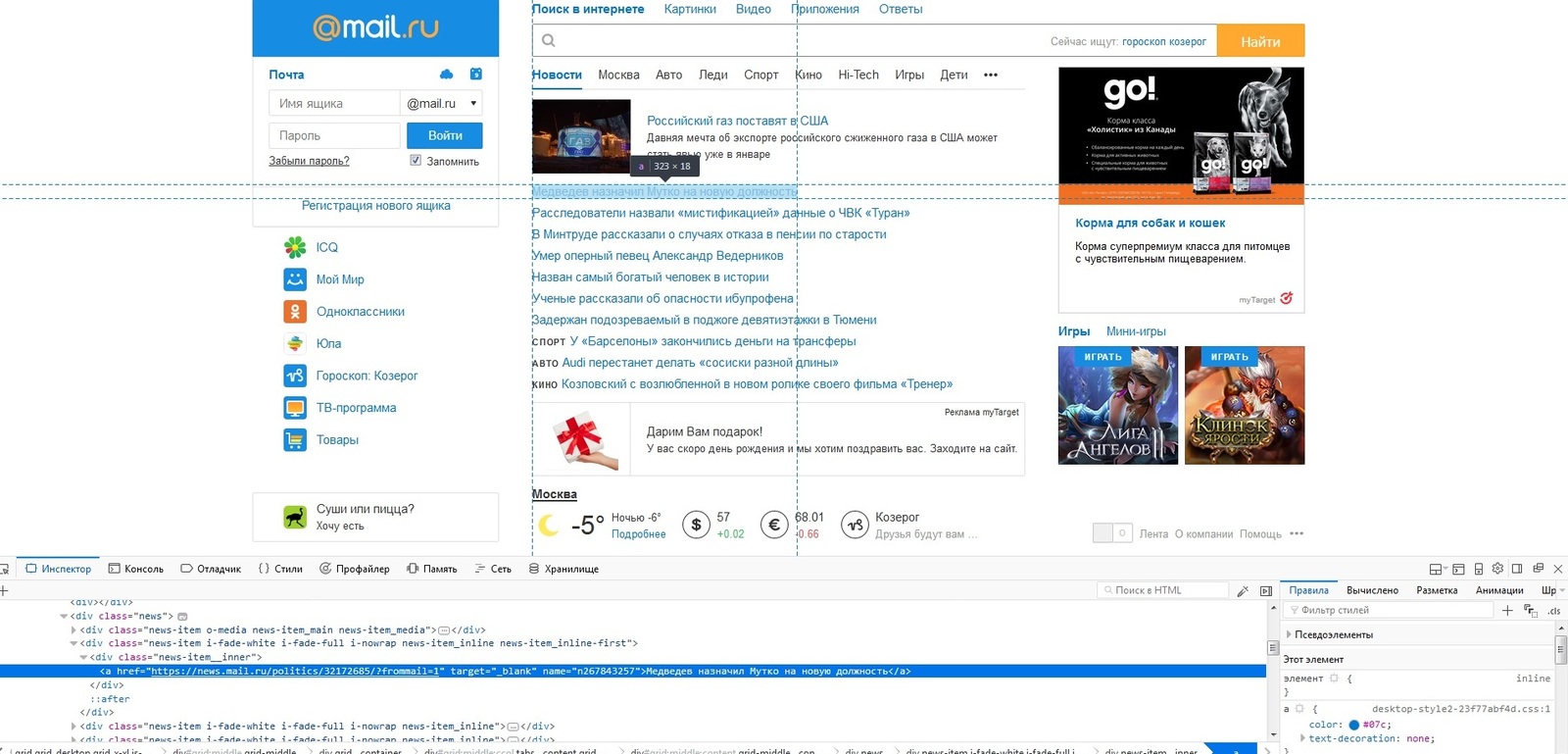This screenshot has width=1568, height=754.
Task: Open Товары shopping cart icon
Action: pyautogui.click(x=295, y=440)
